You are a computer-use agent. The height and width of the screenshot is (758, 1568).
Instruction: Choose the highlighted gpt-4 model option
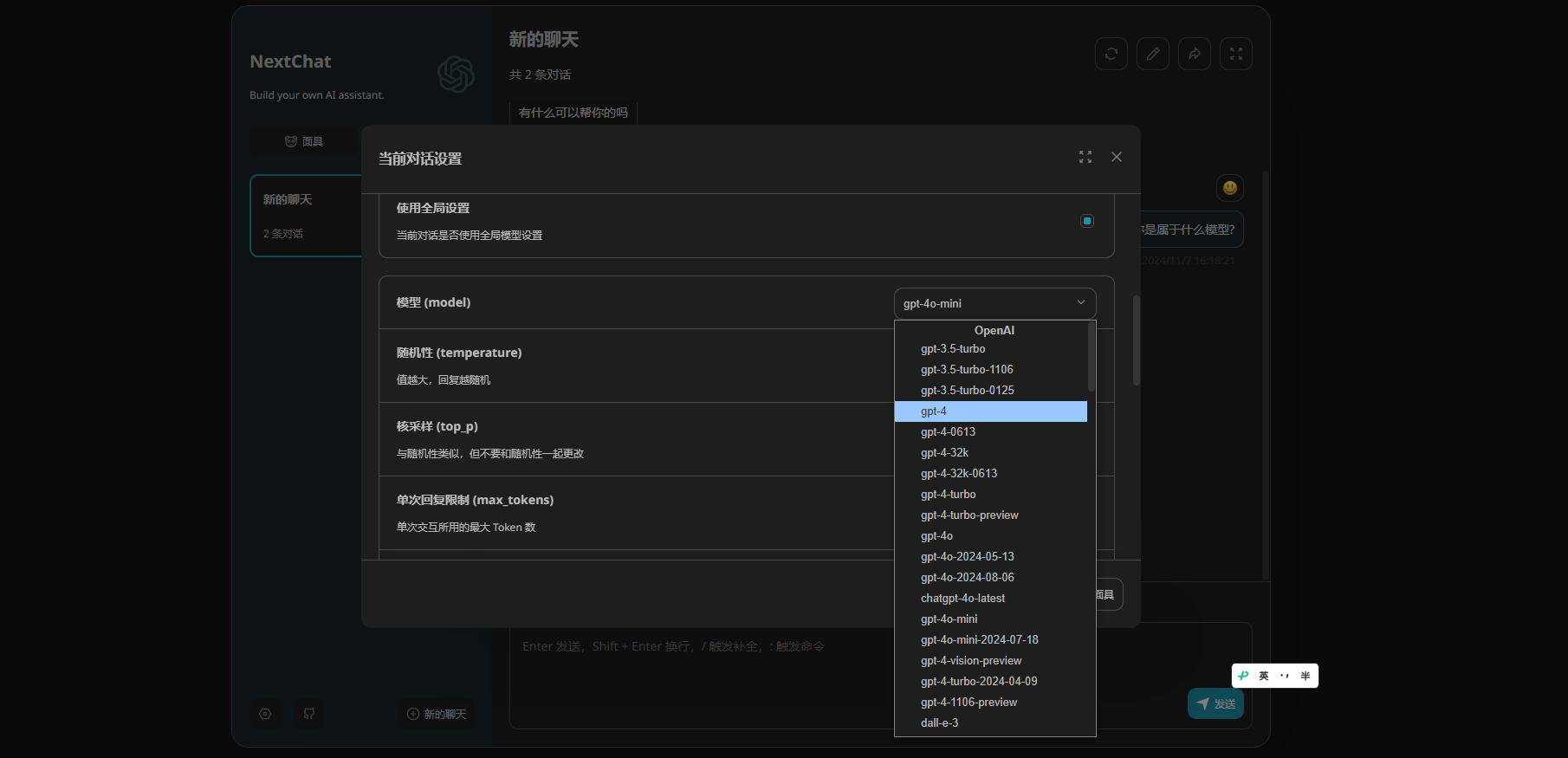tap(991, 411)
